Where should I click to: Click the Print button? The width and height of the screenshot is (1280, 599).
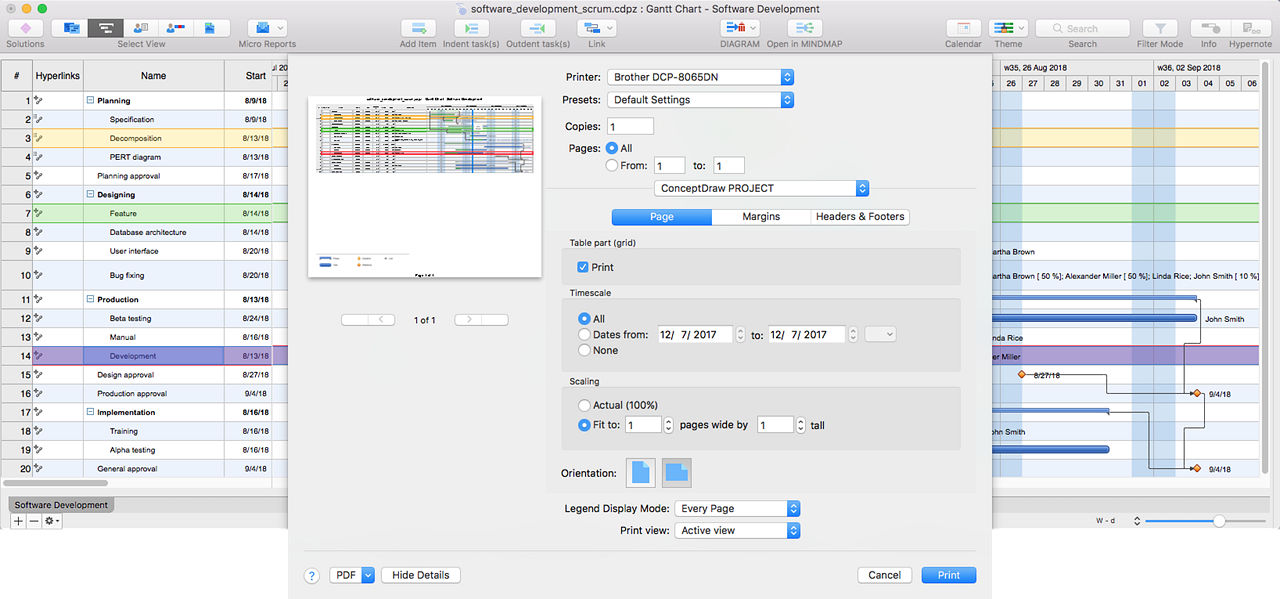(949, 575)
